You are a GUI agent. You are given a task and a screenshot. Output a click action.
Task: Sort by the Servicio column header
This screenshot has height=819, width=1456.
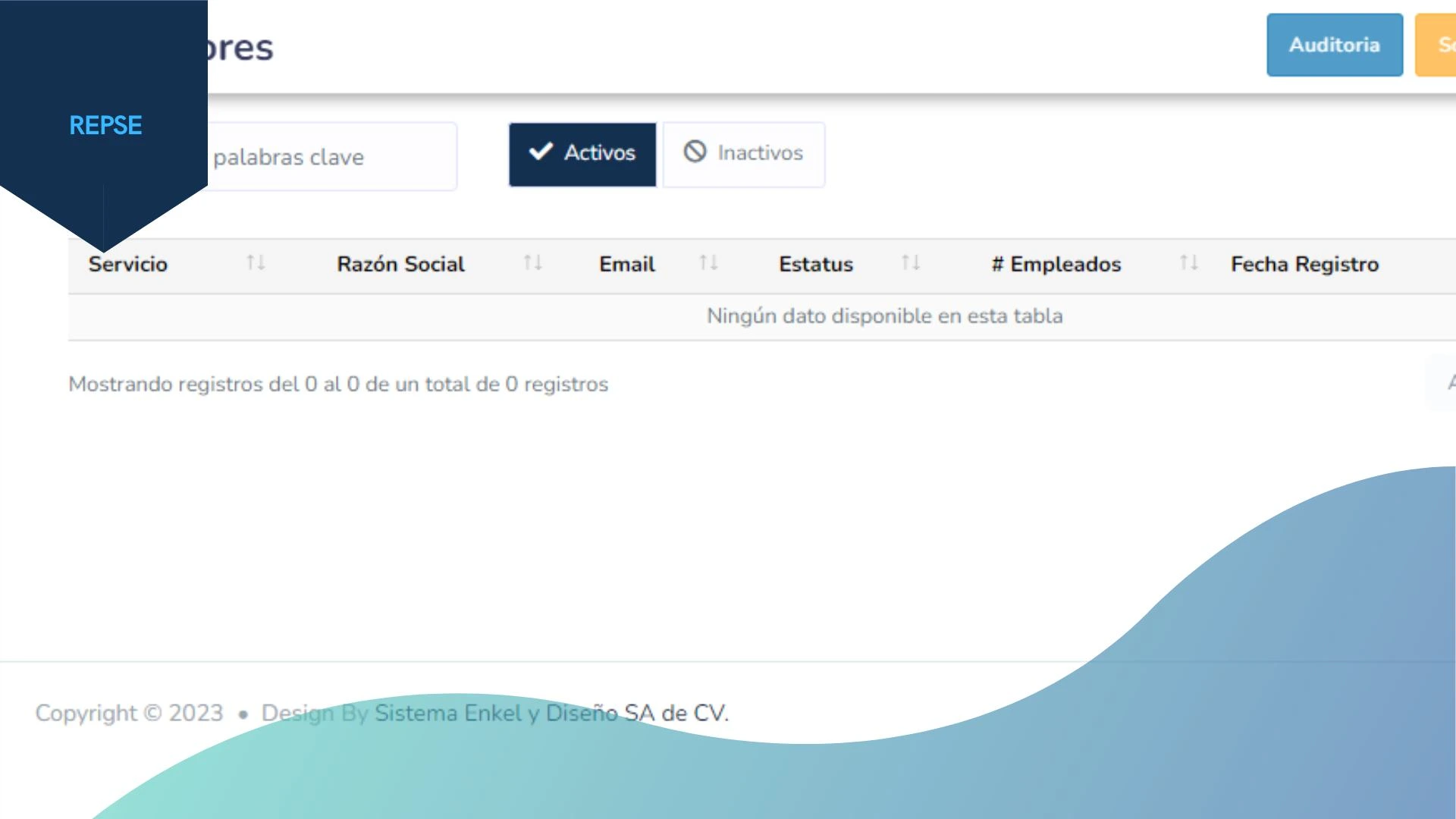pos(128,264)
